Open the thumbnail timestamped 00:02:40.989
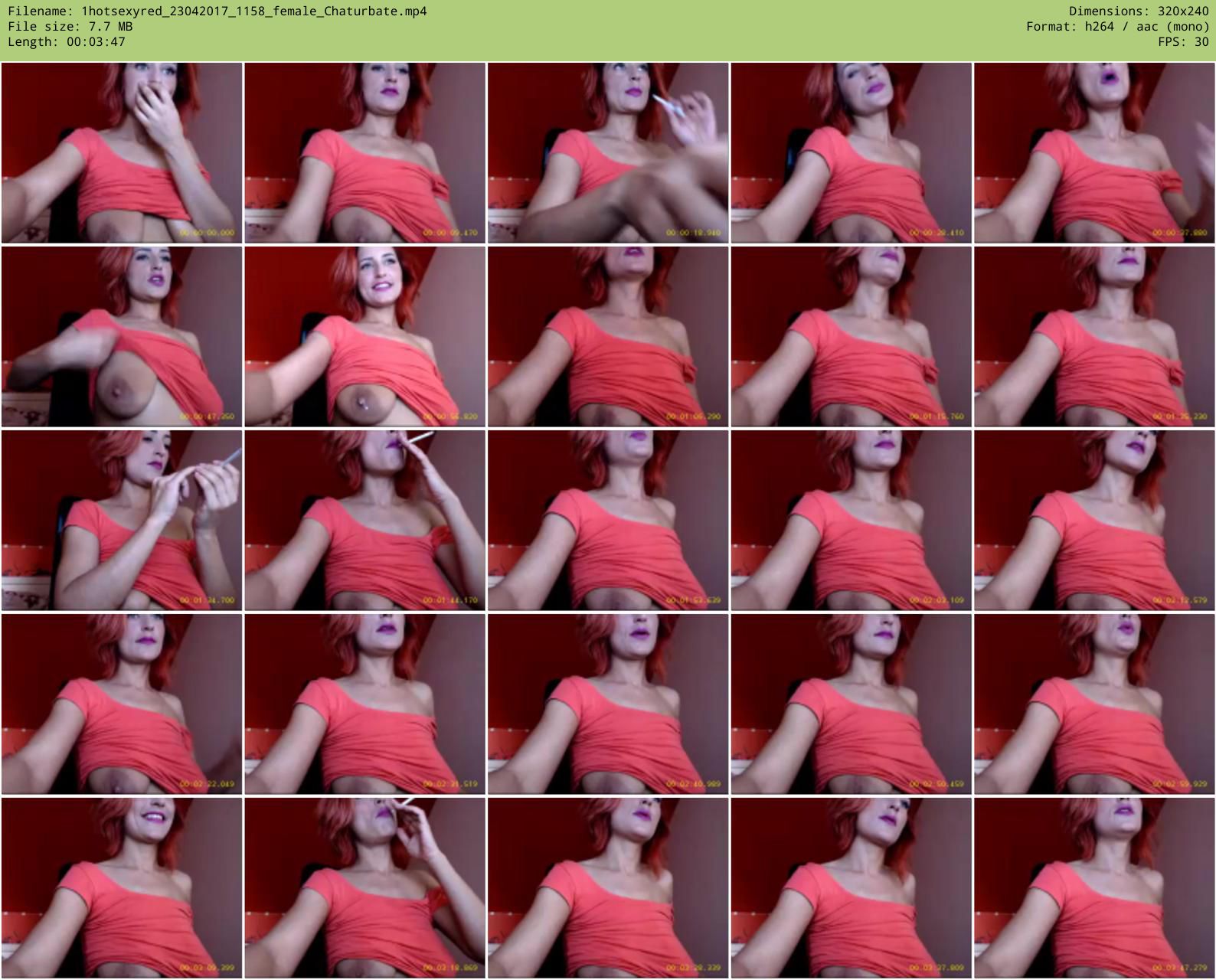 [x=608, y=704]
